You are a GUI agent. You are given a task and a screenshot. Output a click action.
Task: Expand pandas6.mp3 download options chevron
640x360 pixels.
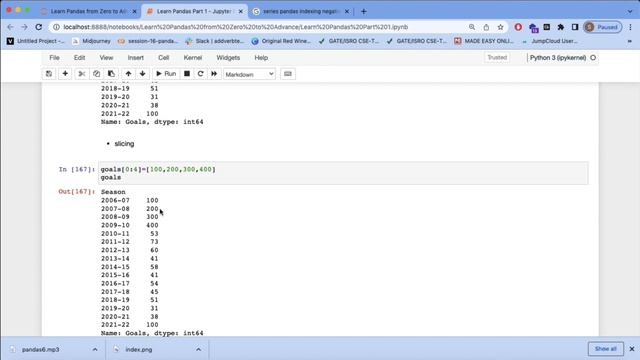point(95,349)
